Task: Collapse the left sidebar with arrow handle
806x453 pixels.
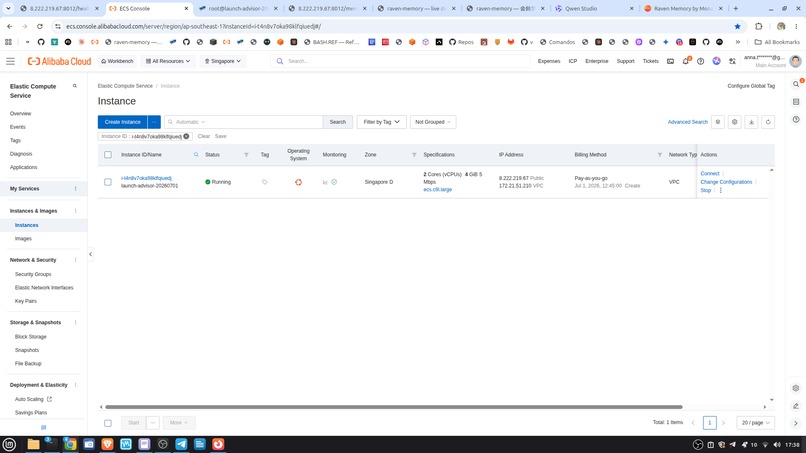Action: click(x=90, y=254)
